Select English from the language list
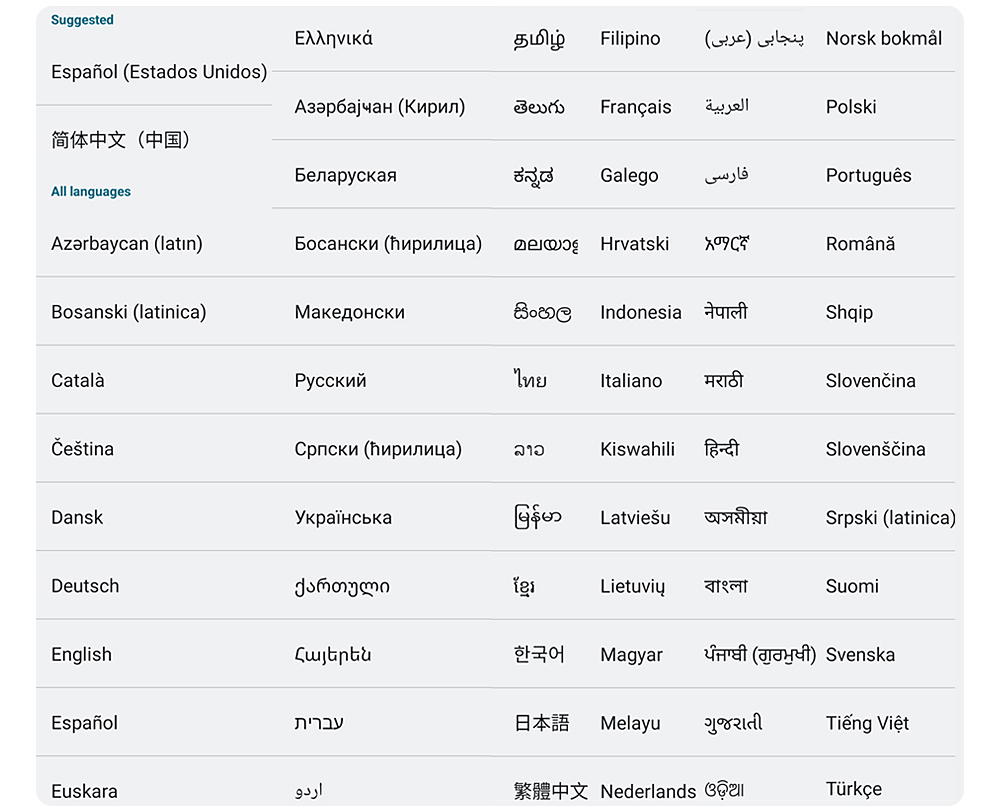This screenshot has width=1000, height=810. tap(82, 655)
